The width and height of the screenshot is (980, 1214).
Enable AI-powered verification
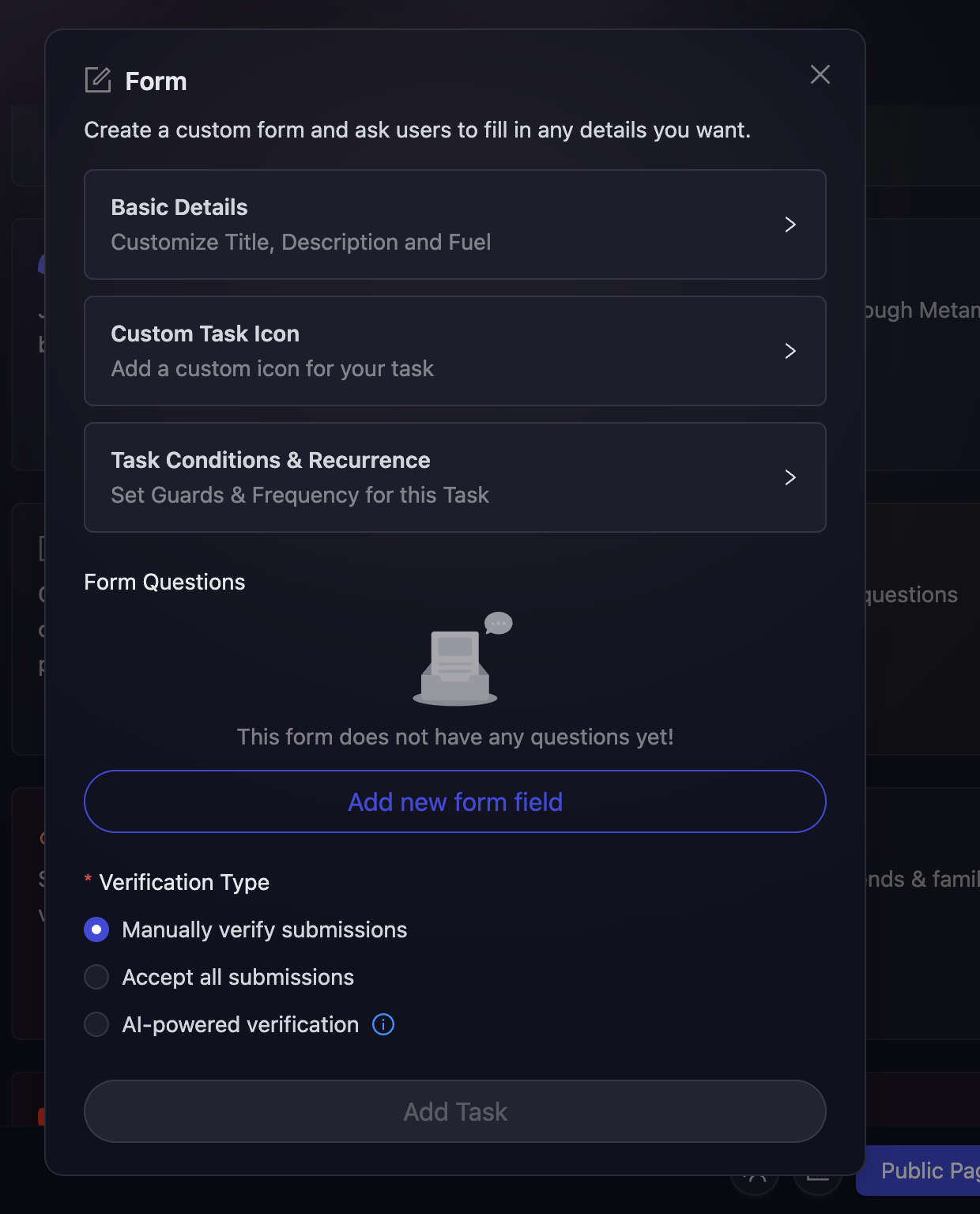point(96,1024)
